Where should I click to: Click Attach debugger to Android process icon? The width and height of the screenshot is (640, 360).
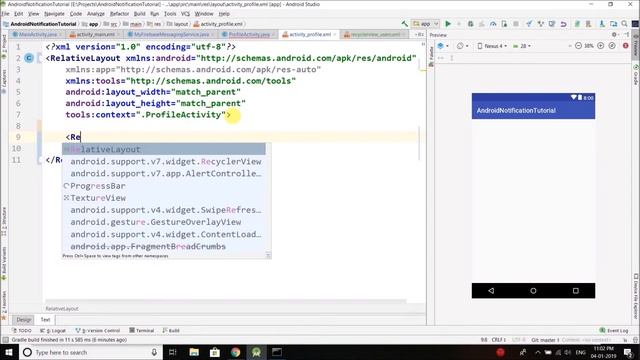pos(504,24)
